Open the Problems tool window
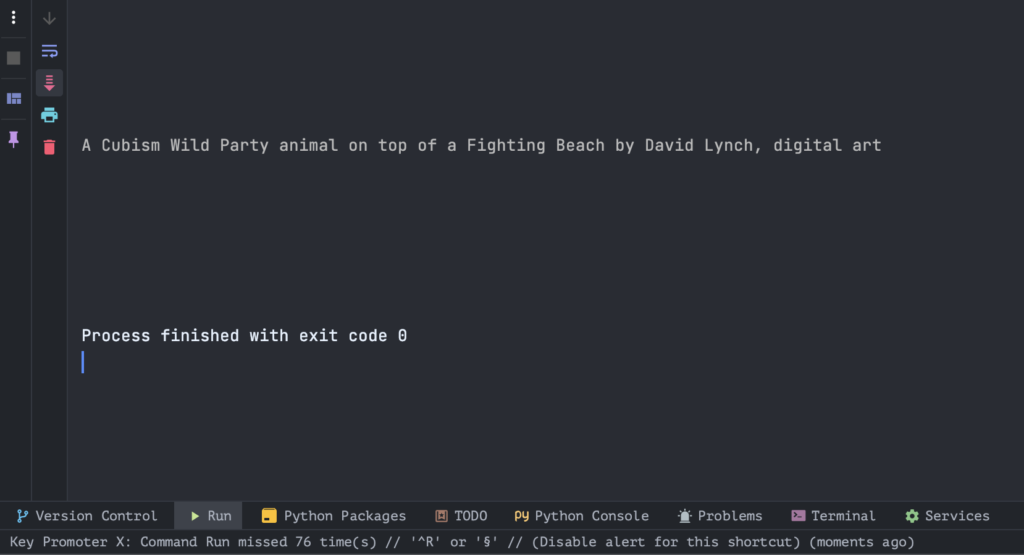The height and width of the screenshot is (555, 1024). coord(720,516)
